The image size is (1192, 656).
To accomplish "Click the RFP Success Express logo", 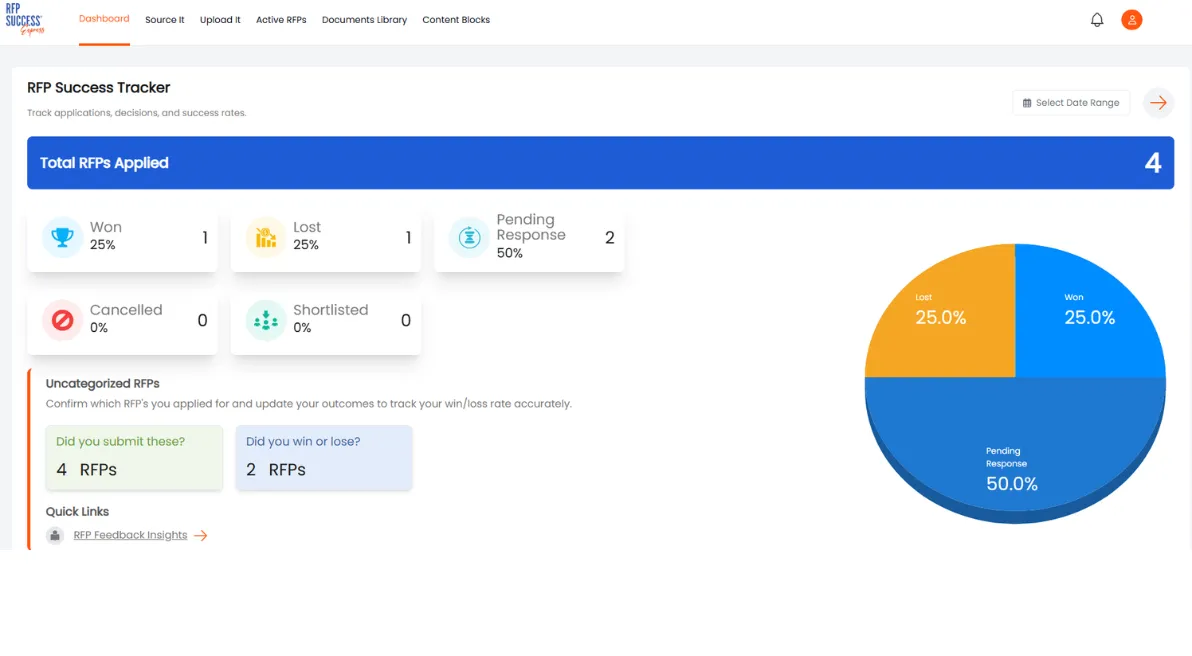I will [x=24, y=19].
